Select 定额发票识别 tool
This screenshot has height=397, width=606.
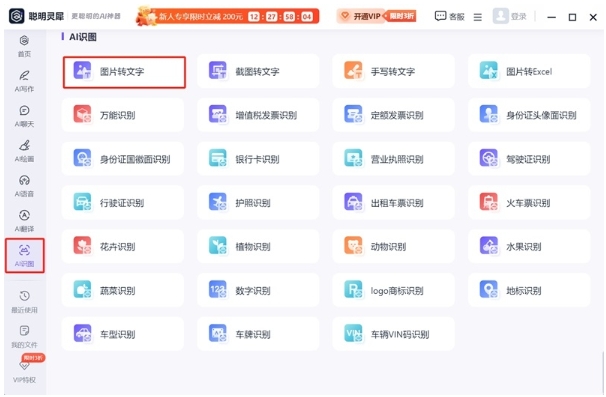pyautogui.click(x=393, y=115)
